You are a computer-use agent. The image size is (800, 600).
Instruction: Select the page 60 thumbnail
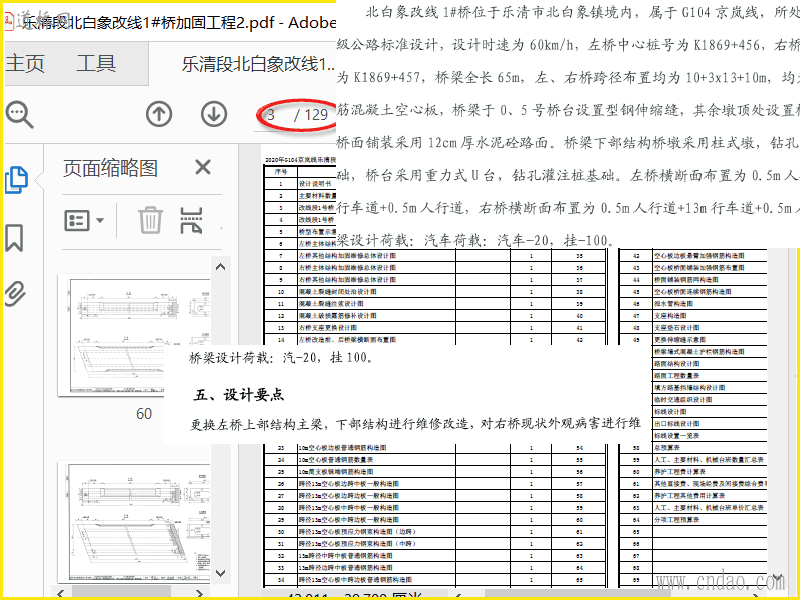(135, 336)
